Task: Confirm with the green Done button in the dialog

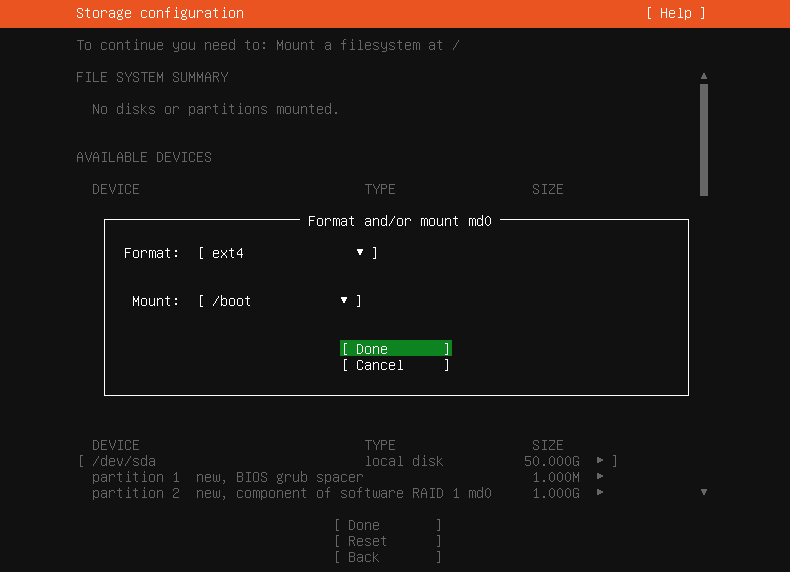Action: coord(396,349)
